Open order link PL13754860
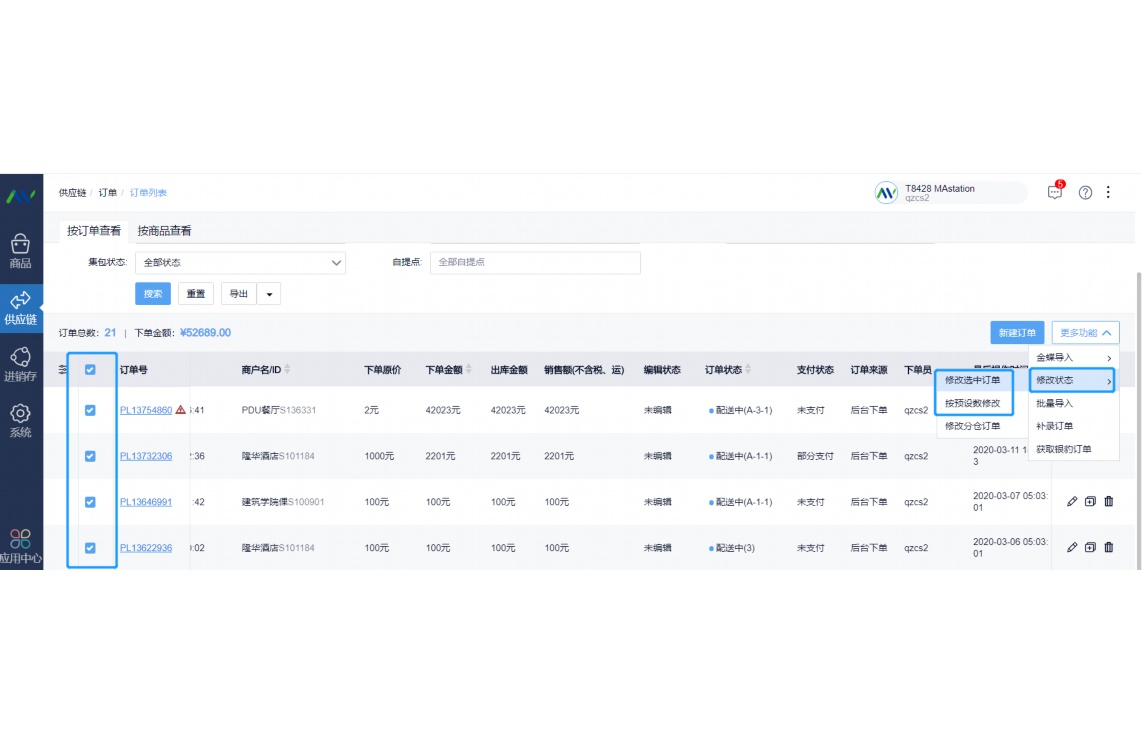1142x742 pixels. pos(146,410)
